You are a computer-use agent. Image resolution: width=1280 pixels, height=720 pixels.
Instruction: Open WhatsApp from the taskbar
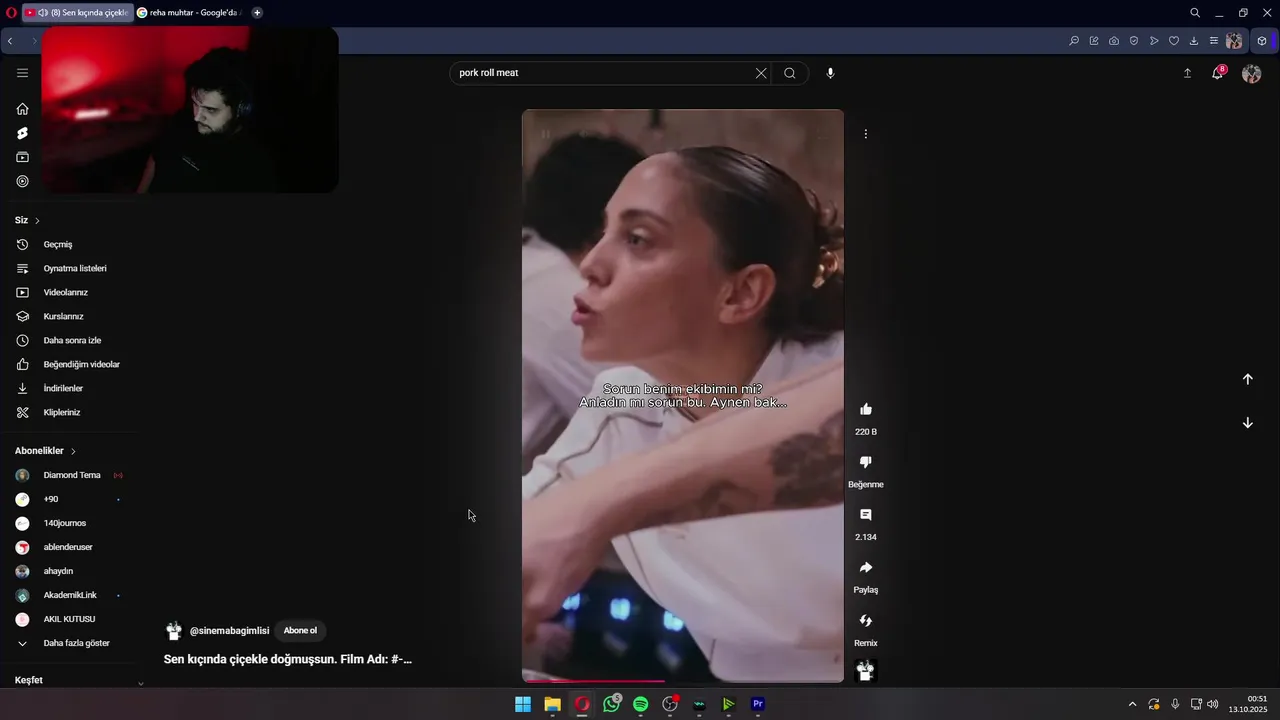click(x=612, y=704)
